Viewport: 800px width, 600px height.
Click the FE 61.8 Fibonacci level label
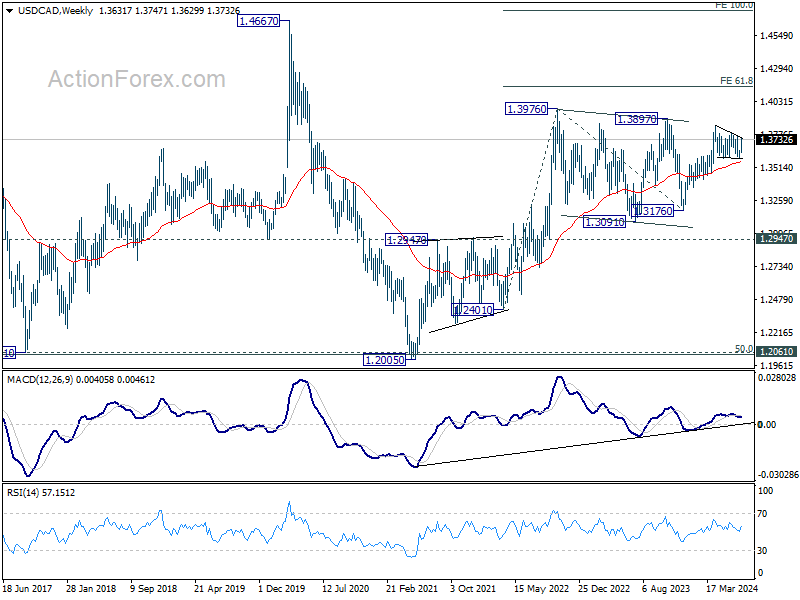click(736, 81)
